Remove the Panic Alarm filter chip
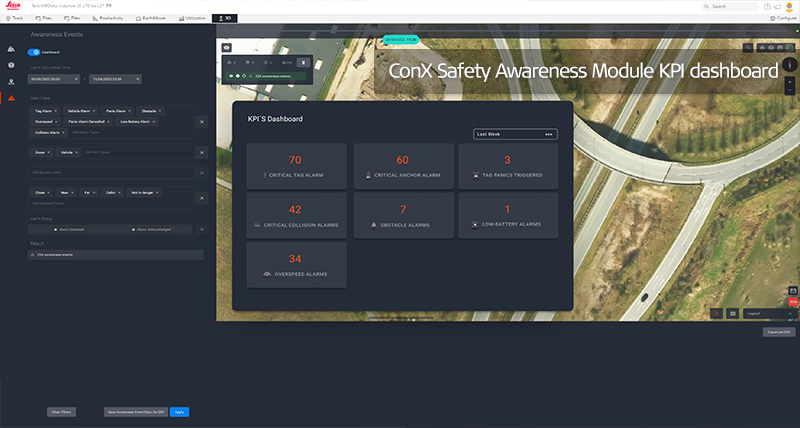Screen dimensions: 800x428 point(130,111)
